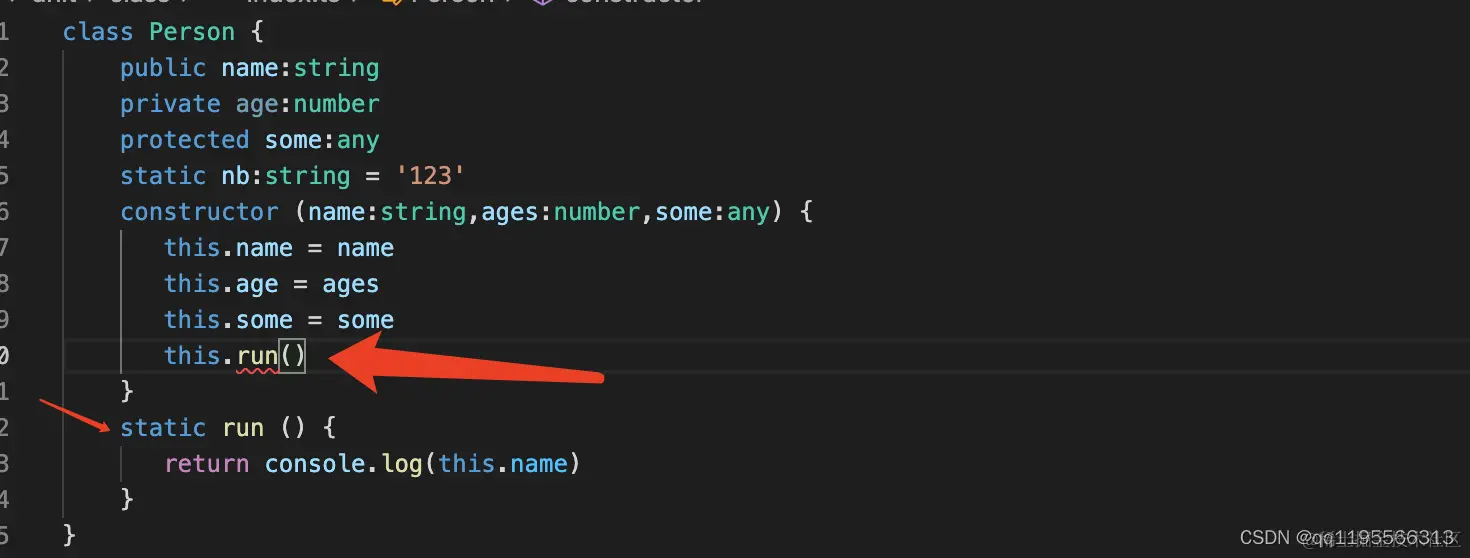Click the return keyword in run method
1470x558 pixels.
click(x=206, y=464)
